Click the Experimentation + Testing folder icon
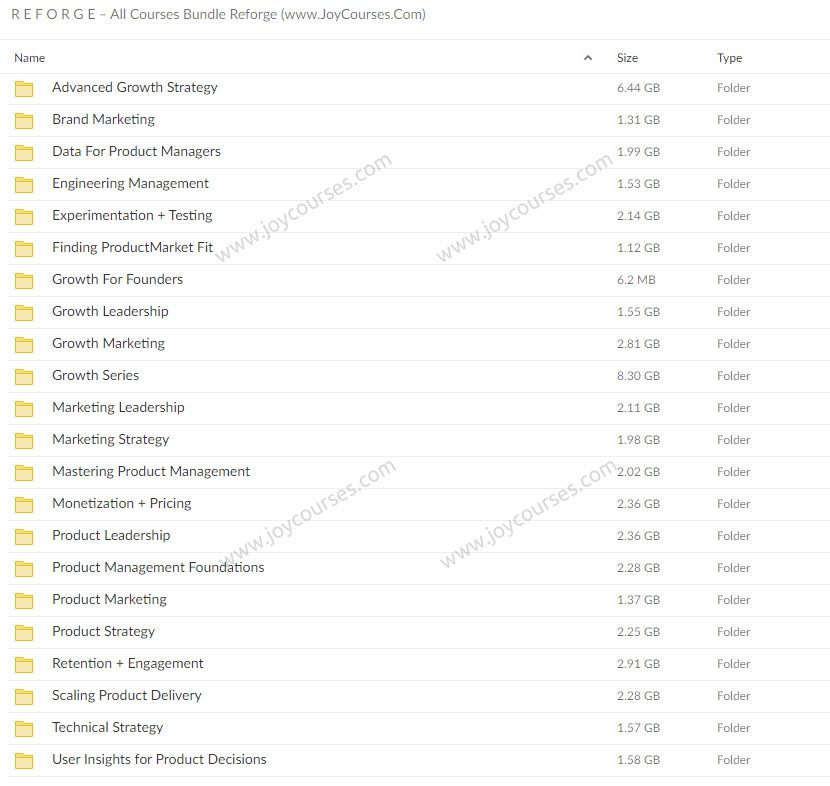 tap(24, 216)
